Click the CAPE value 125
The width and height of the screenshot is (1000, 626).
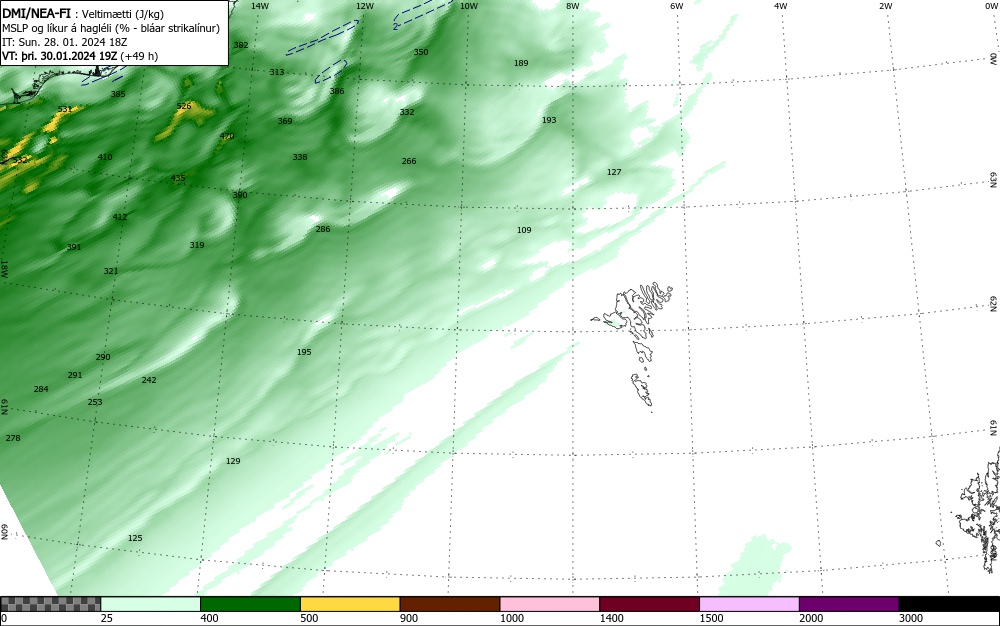(x=135, y=538)
